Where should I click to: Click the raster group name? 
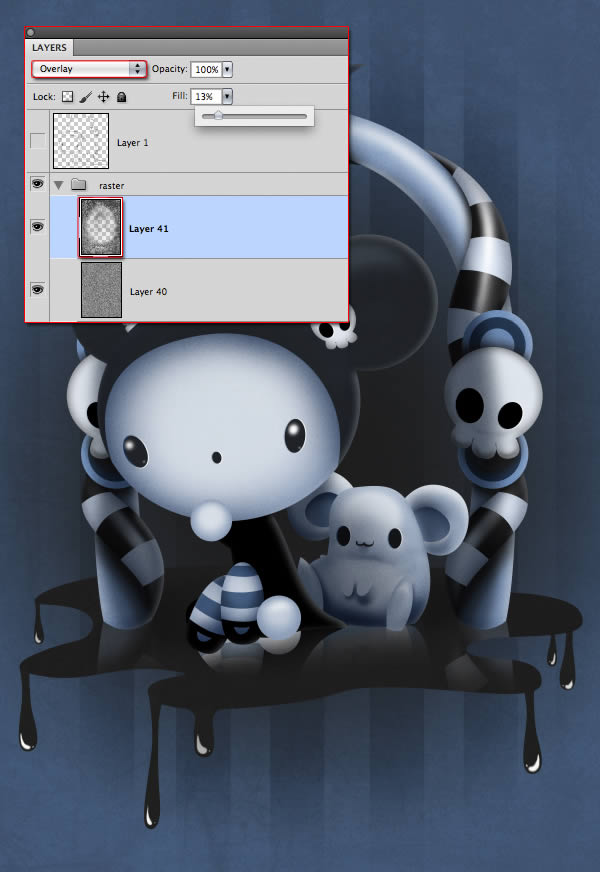click(111, 186)
